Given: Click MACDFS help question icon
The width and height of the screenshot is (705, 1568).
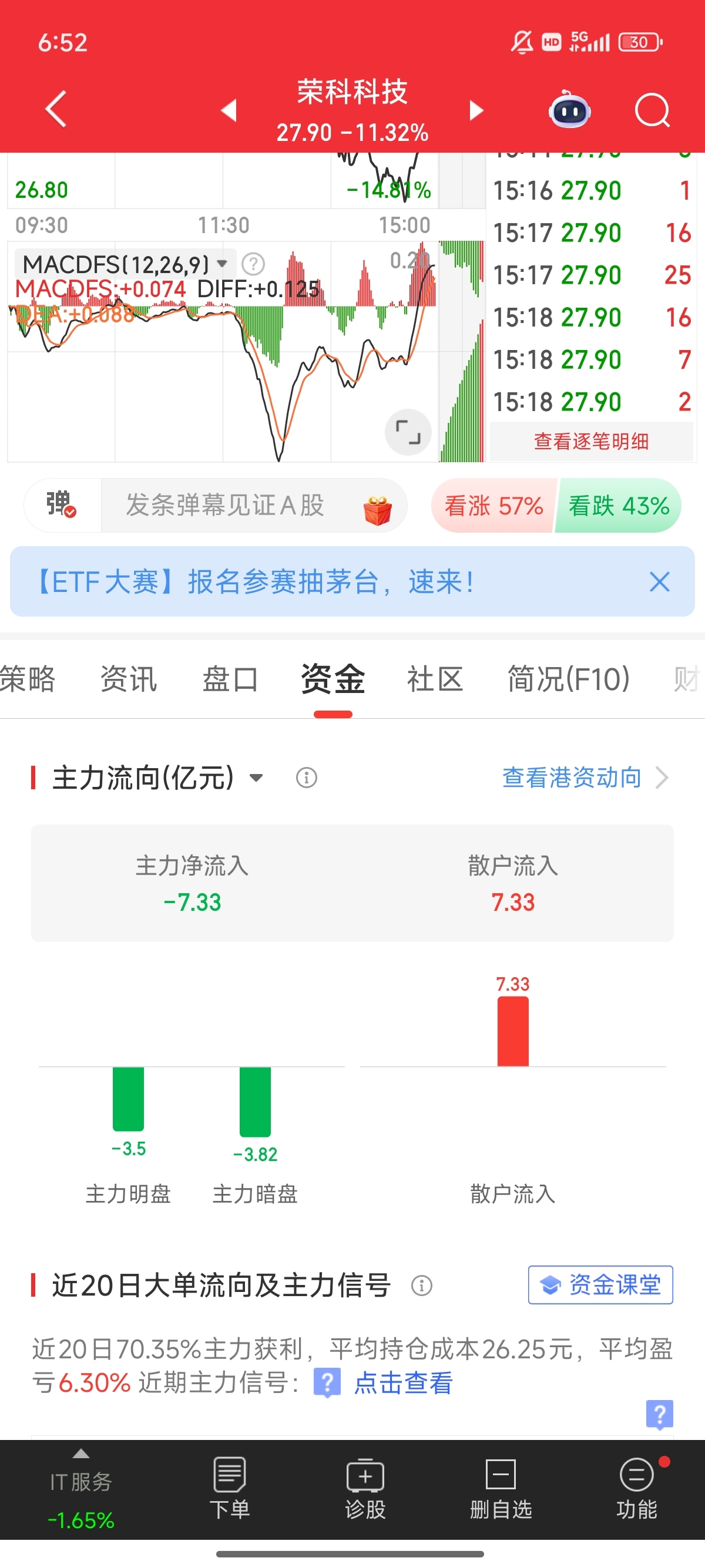Looking at the screenshot, I should click(253, 264).
